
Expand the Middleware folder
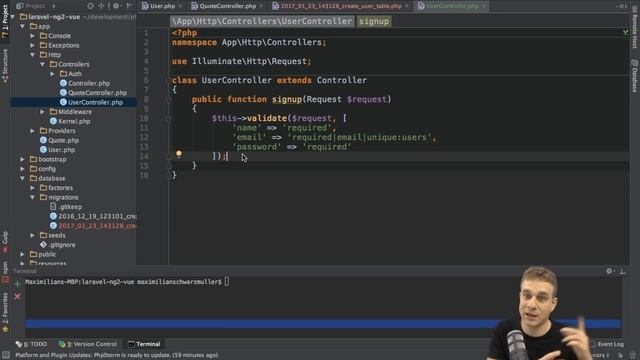point(42,112)
